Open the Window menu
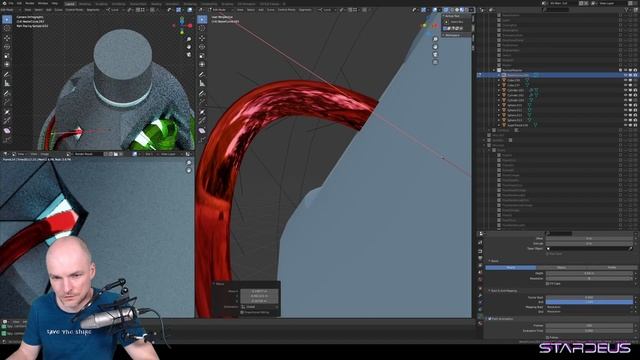 click(x=42, y=3)
